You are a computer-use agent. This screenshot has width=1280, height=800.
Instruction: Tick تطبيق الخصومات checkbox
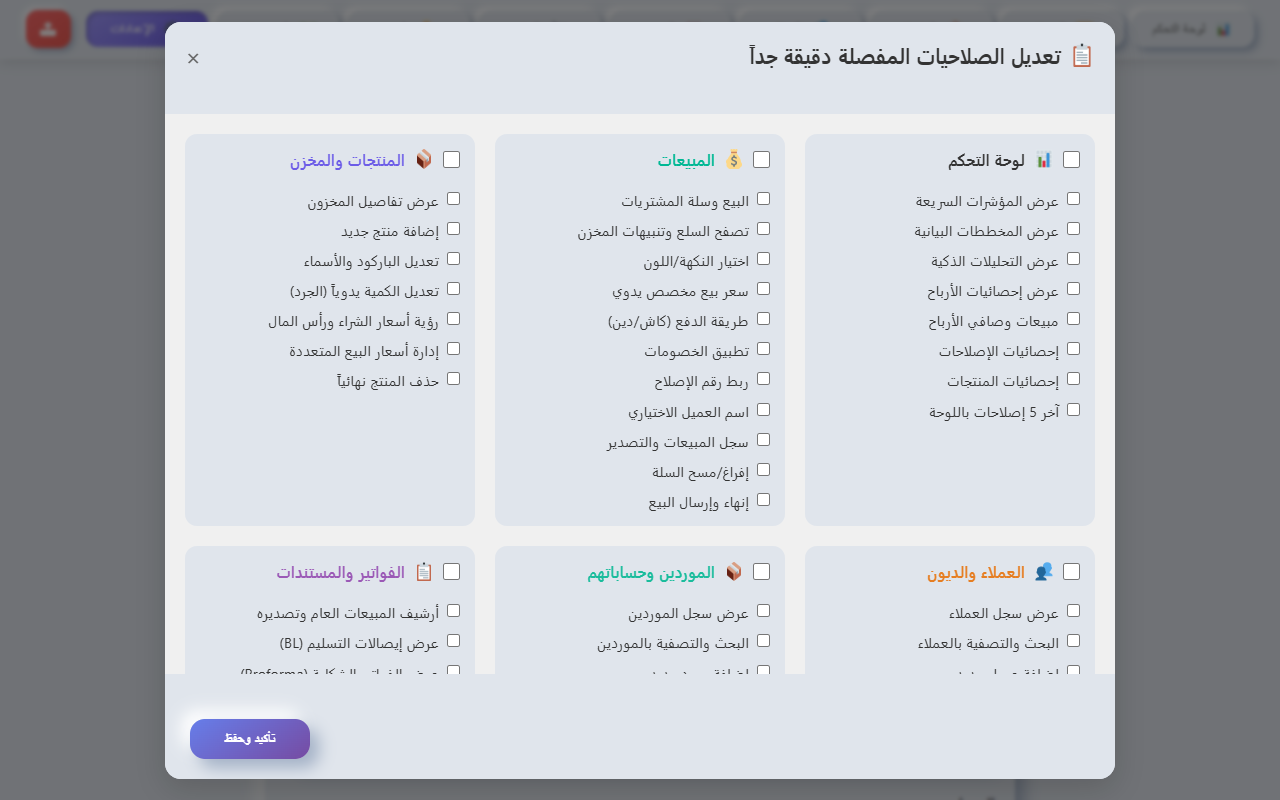coord(763,349)
